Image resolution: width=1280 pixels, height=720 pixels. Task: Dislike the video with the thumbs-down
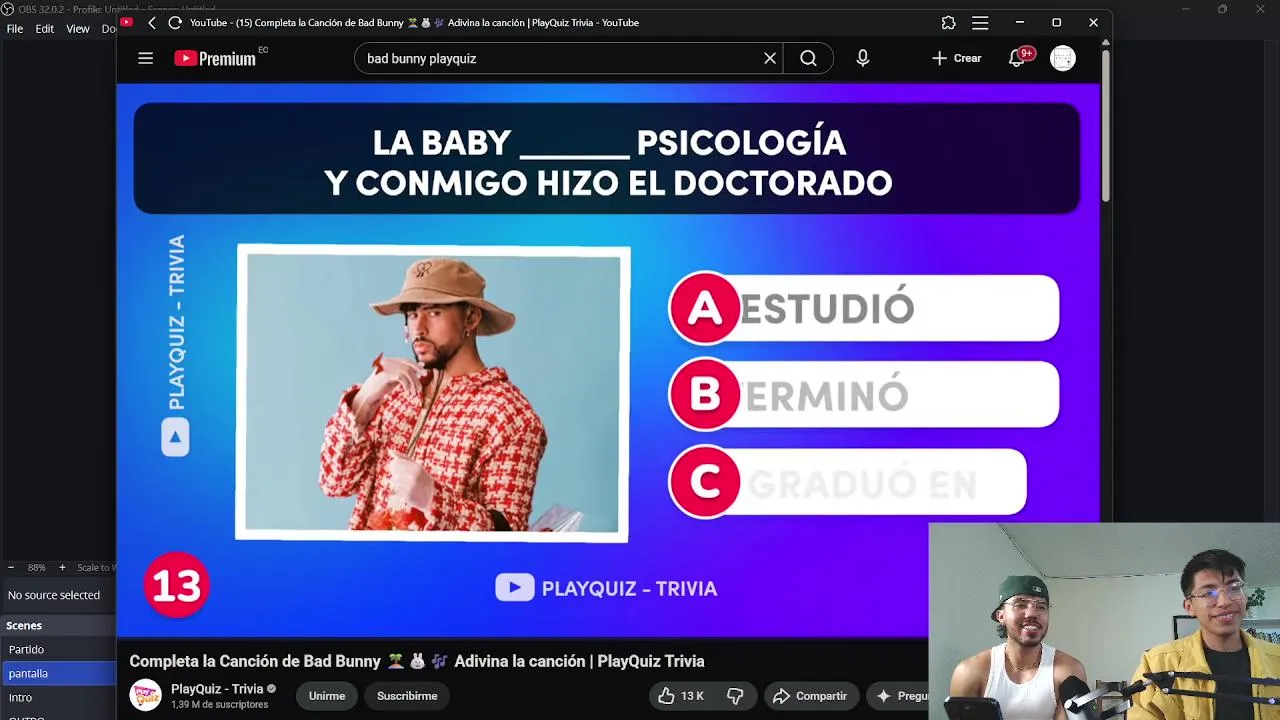pyautogui.click(x=735, y=696)
